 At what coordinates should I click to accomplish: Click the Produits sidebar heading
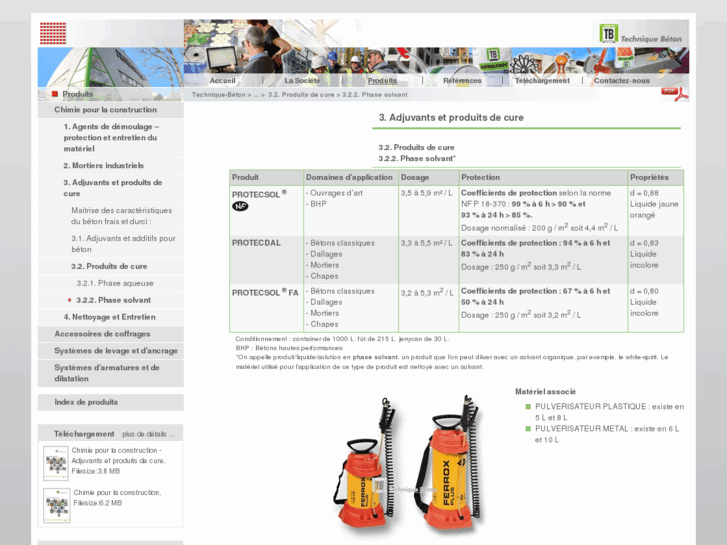click(77, 94)
